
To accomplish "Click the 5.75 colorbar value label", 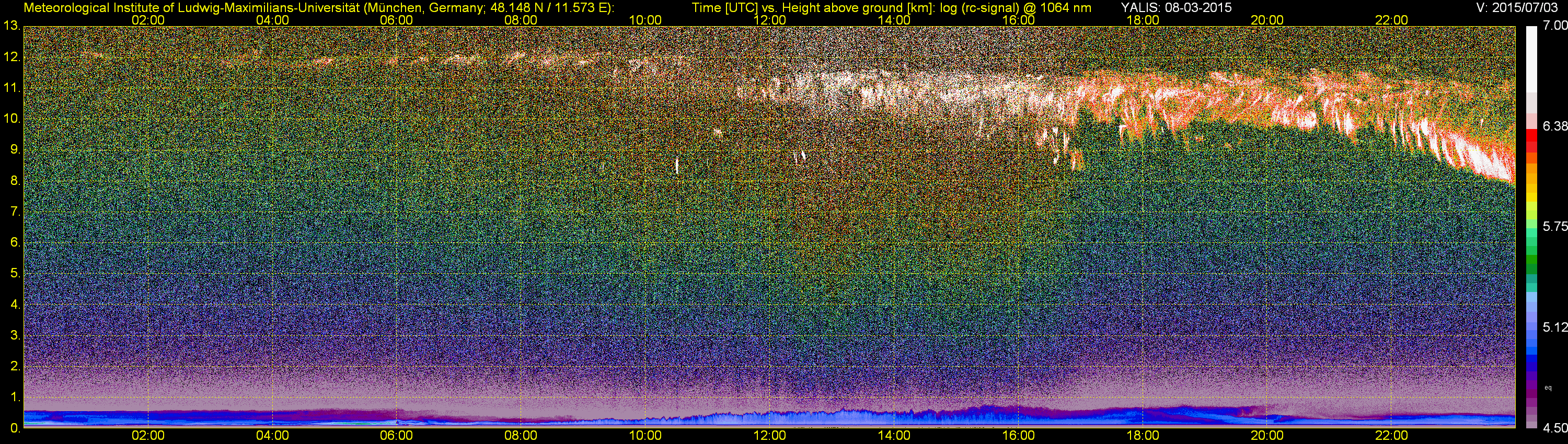I will point(1554,226).
